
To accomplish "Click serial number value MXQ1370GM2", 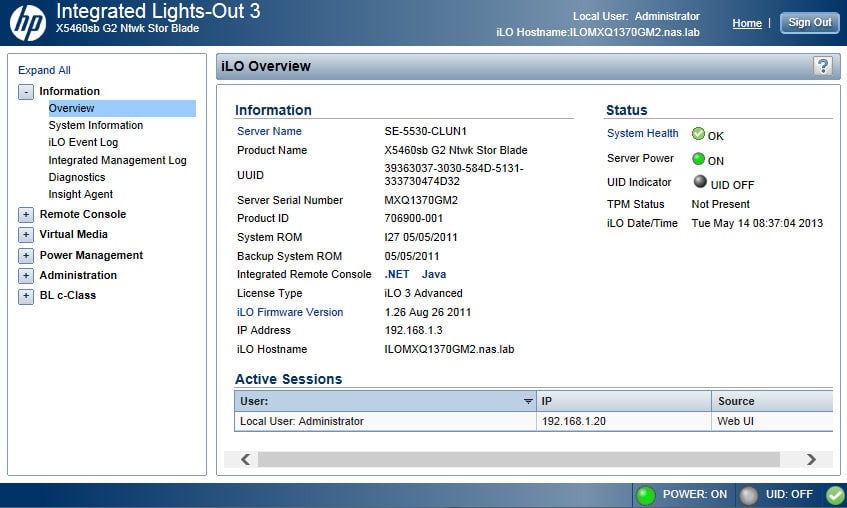I will point(421,200).
